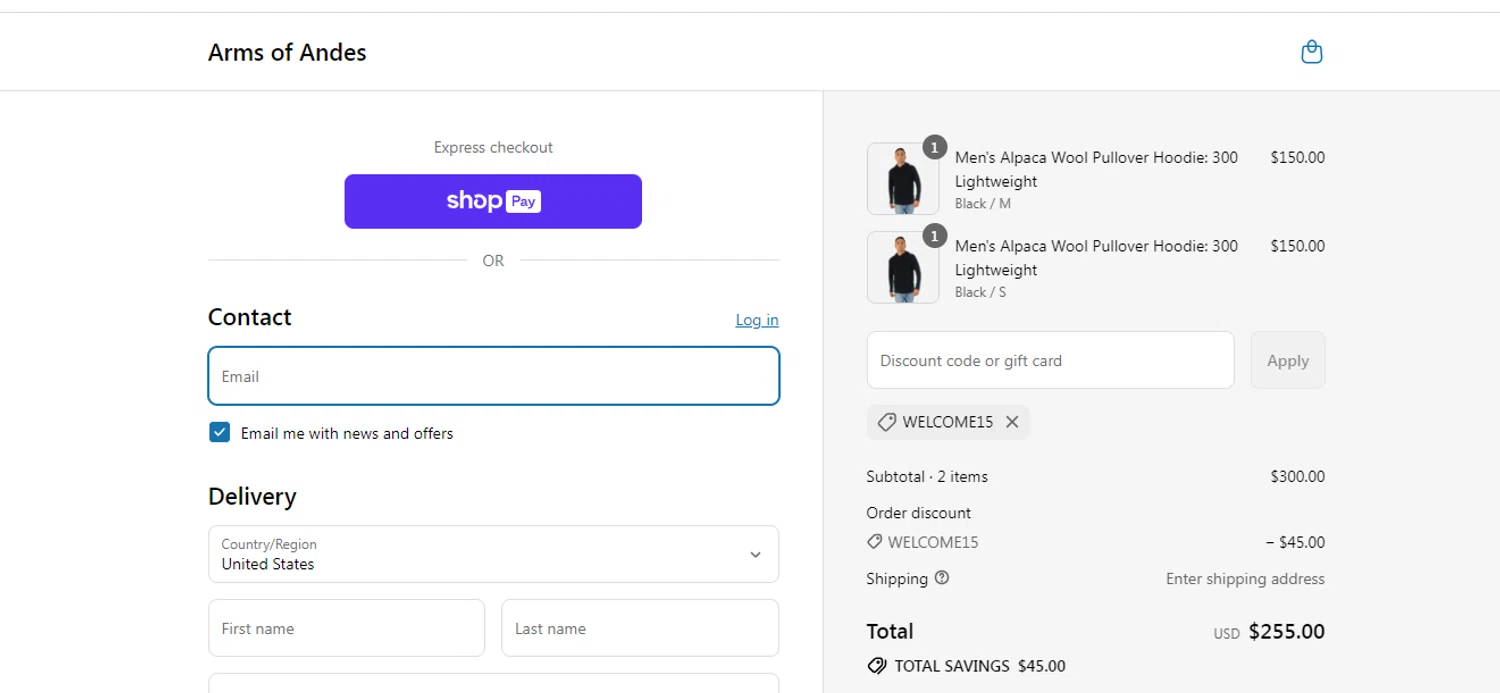Click the Apply discount button
The height and width of the screenshot is (693, 1500).
tap(1288, 360)
